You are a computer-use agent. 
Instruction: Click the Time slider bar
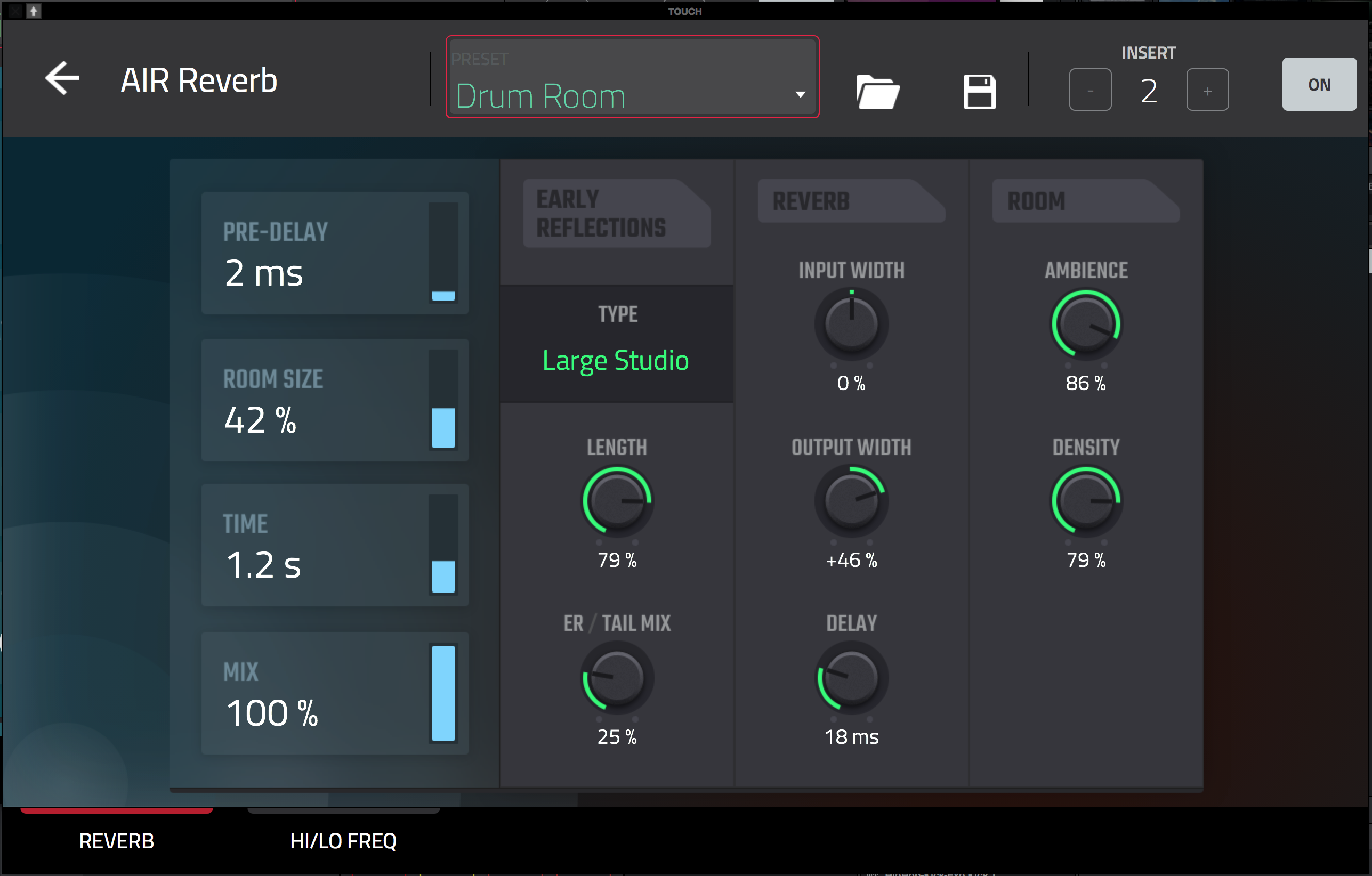point(443,545)
